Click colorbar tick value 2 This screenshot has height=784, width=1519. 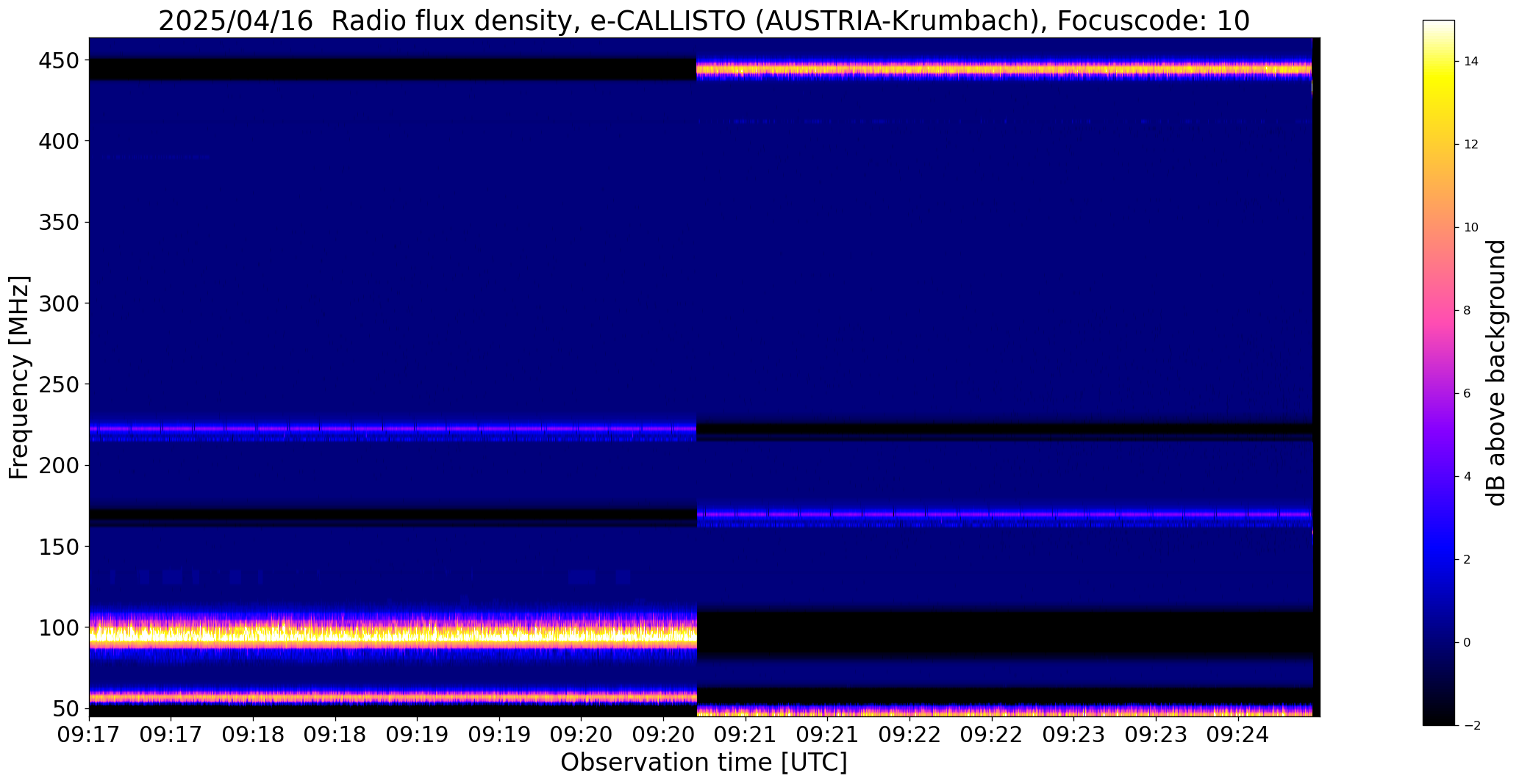(x=1468, y=560)
